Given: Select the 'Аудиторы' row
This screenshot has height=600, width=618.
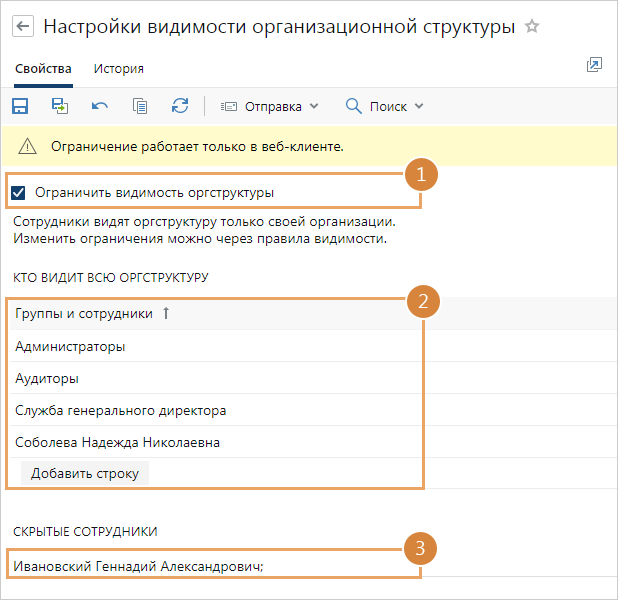Looking at the screenshot, I should [x=47, y=379].
